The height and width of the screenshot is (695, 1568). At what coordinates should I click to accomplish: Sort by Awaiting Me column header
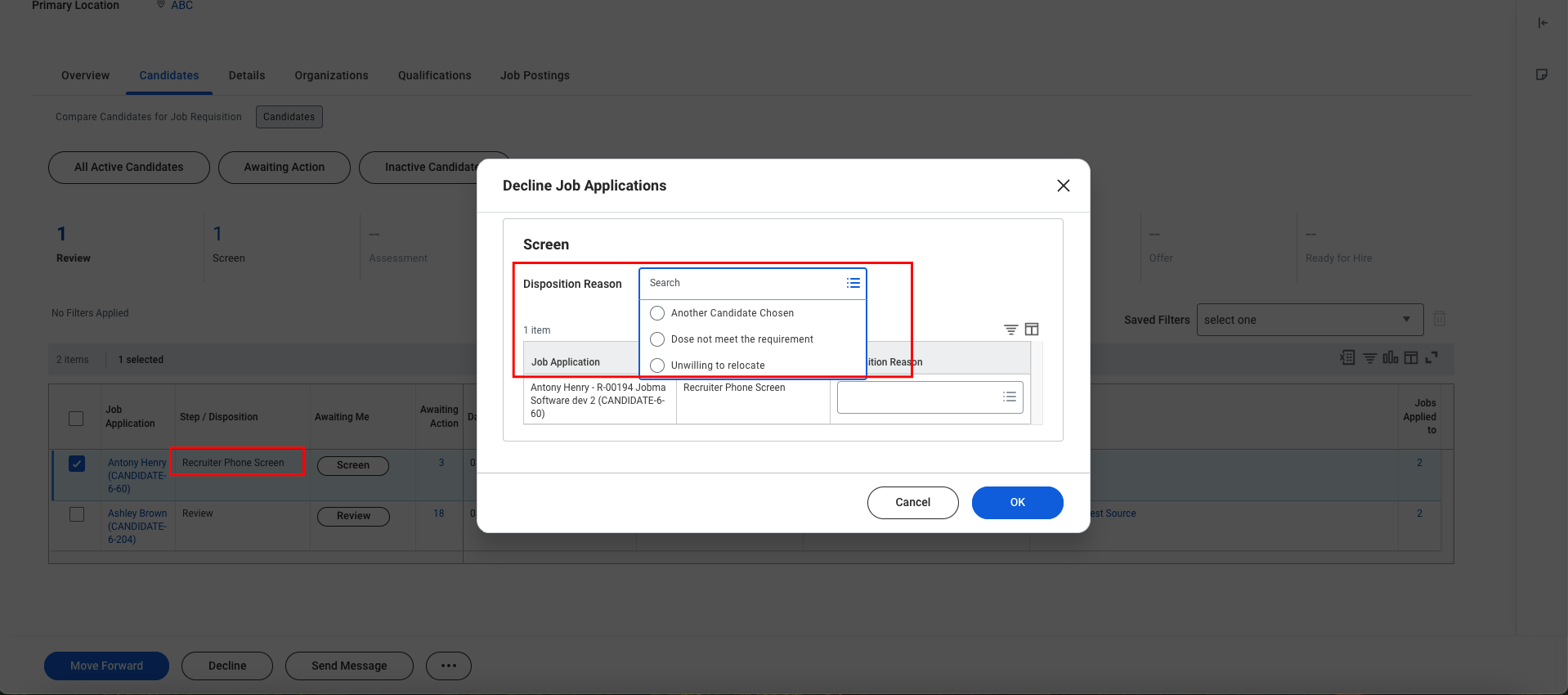coord(342,417)
